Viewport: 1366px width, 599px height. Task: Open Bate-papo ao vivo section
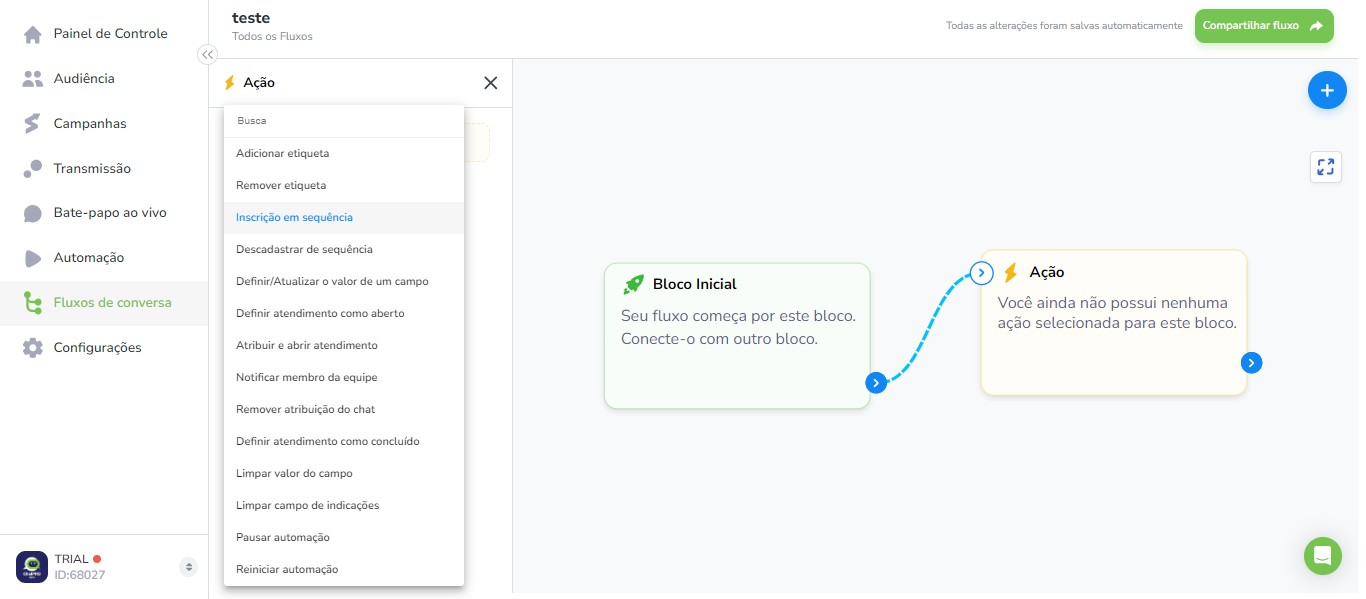point(104,213)
